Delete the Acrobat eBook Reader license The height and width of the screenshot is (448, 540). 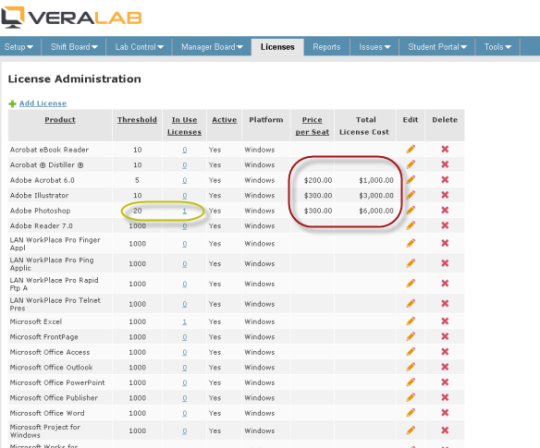pos(445,149)
